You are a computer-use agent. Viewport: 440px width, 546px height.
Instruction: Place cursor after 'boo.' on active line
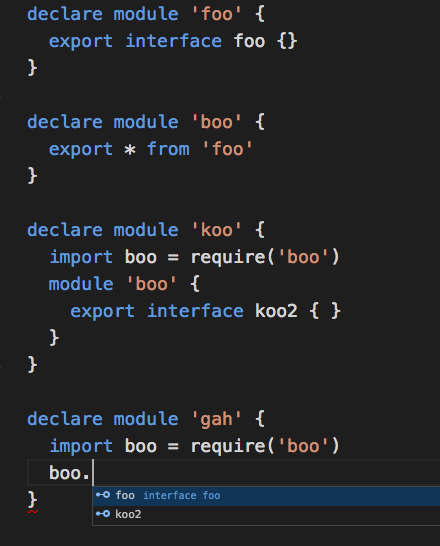coord(93,473)
